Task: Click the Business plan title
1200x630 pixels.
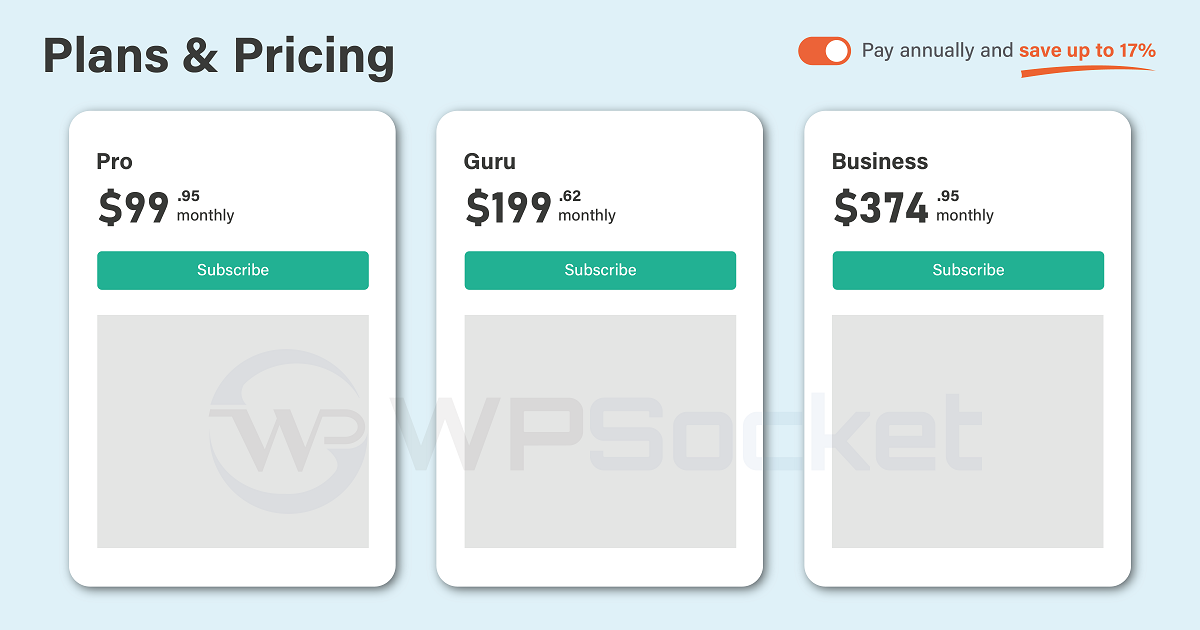Action: click(x=880, y=162)
